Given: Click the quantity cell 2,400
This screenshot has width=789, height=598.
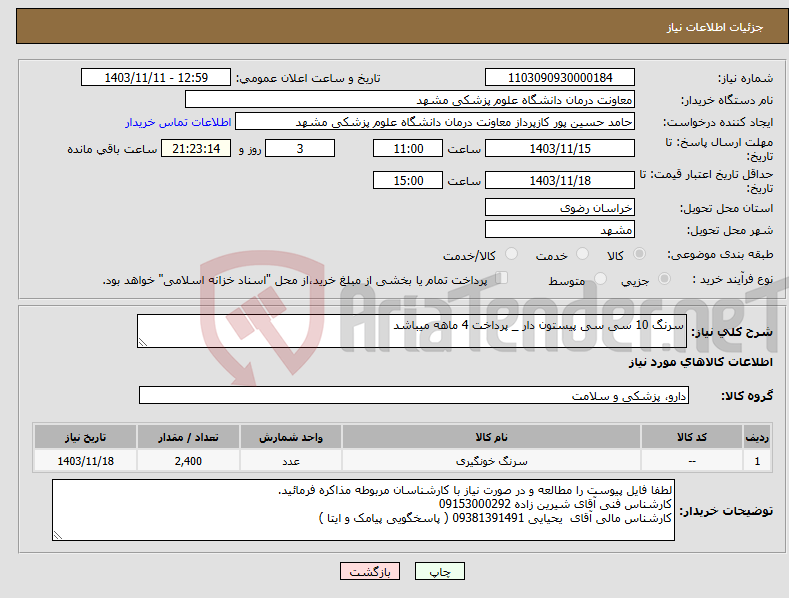Looking at the screenshot, I should click(188, 461).
